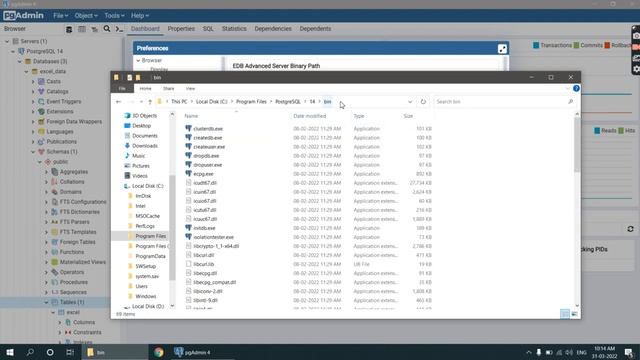Open Explorer Share ribbon tab
This screenshot has width=640, height=360.
[x=169, y=89]
